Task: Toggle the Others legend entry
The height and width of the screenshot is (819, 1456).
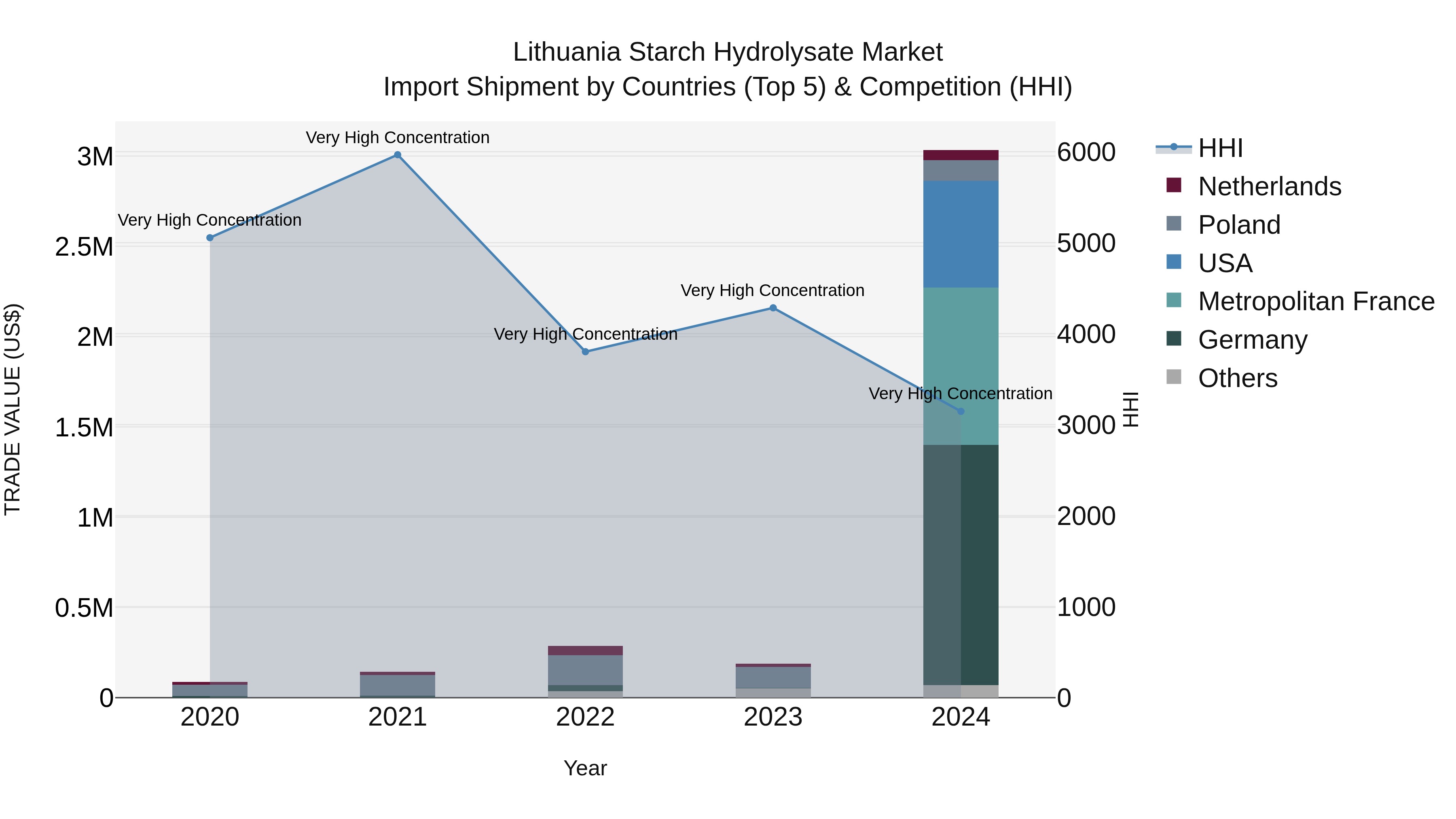Action: pyautogui.click(x=1221, y=378)
